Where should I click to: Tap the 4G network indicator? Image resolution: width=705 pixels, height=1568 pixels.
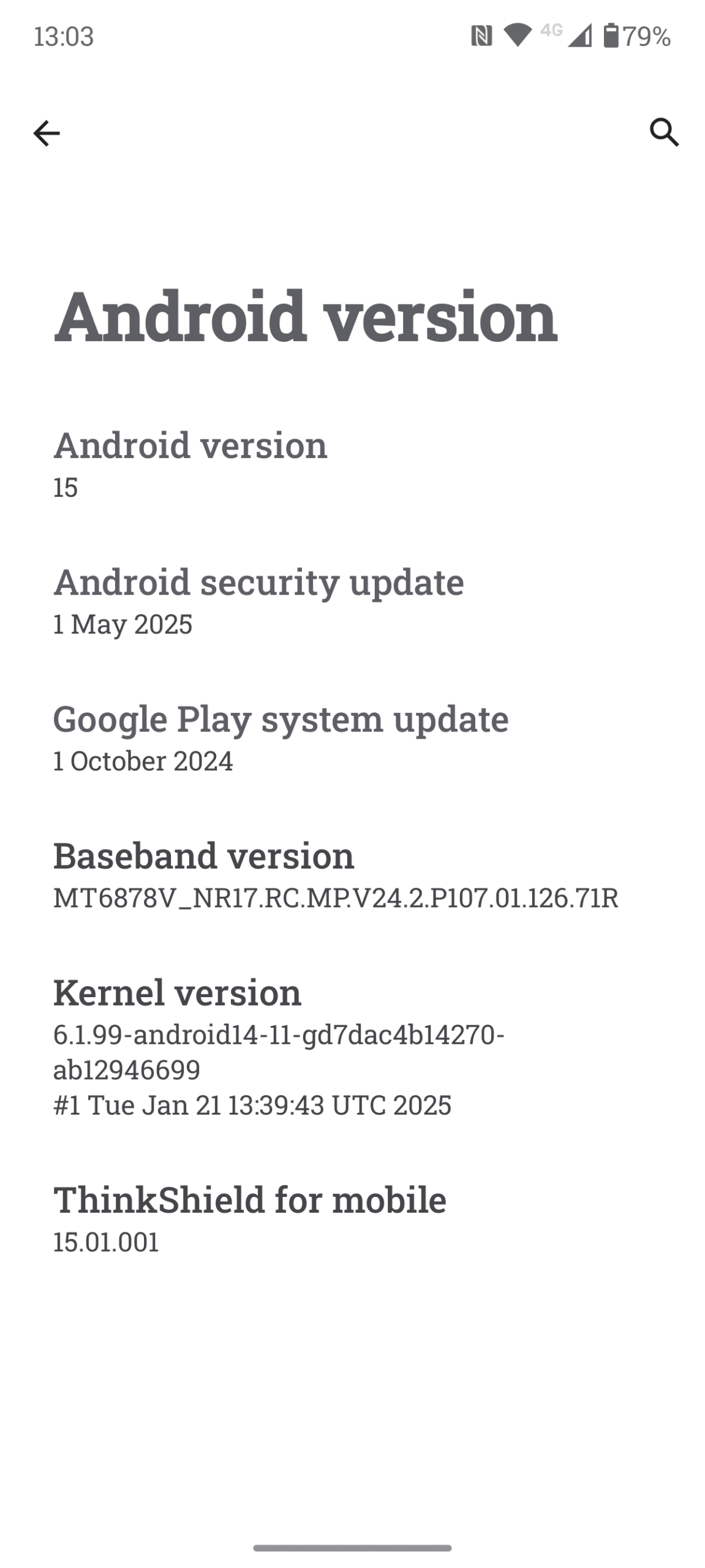click(551, 30)
